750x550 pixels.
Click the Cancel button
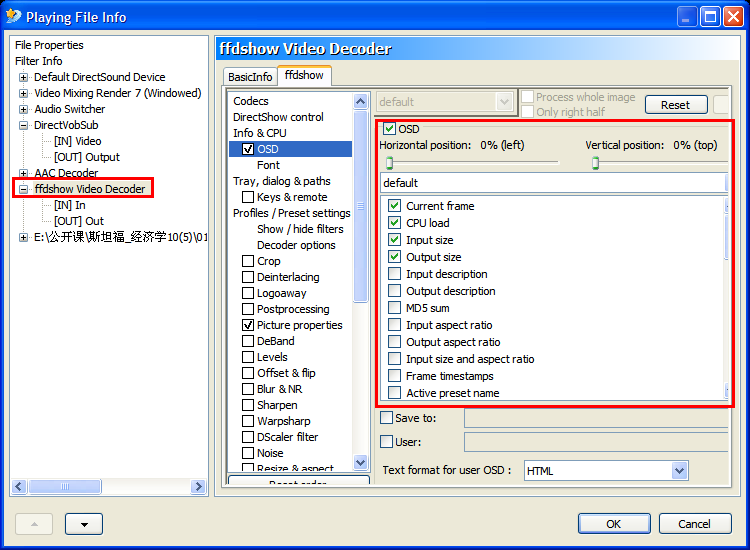tap(694, 524)
